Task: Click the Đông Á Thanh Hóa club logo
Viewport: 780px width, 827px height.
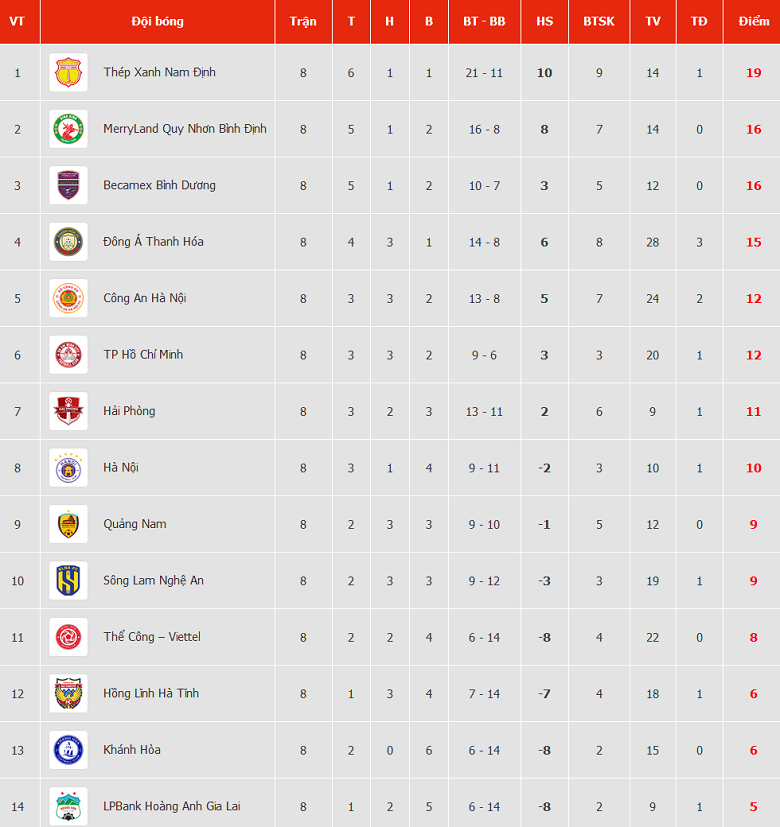Action: (68, 242)
